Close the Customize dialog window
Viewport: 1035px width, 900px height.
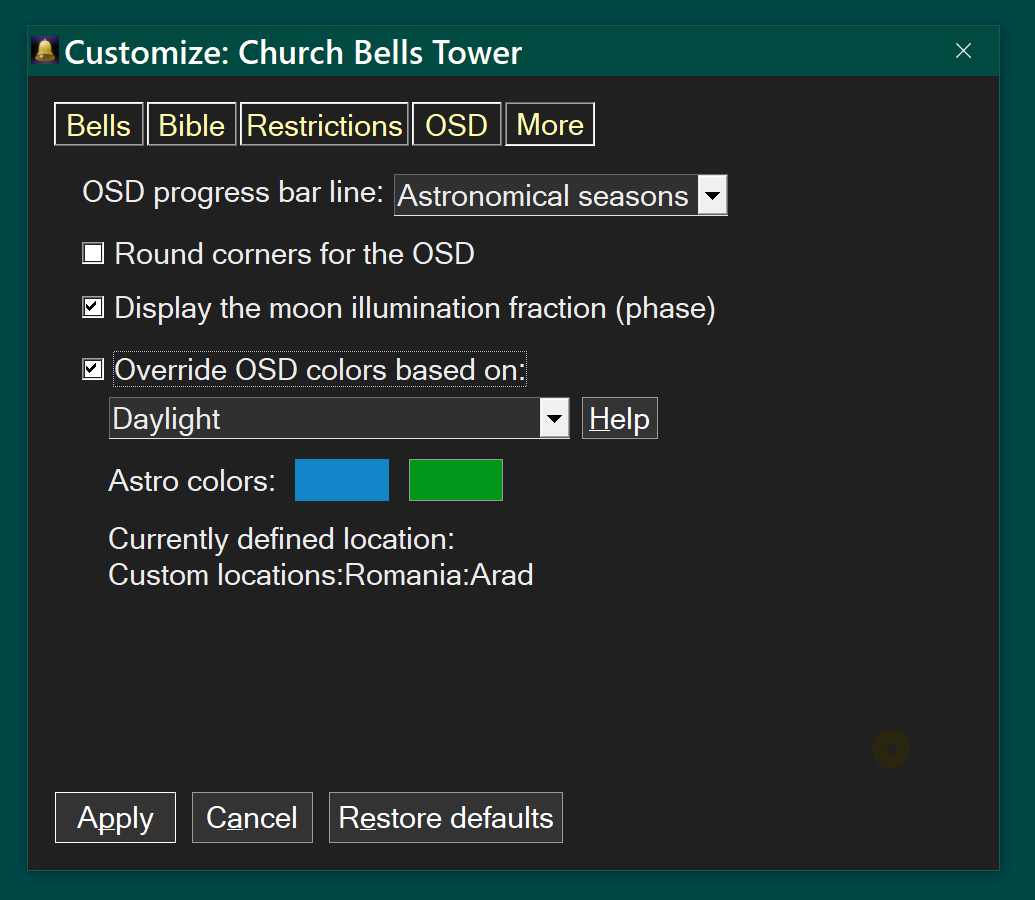point(963,51)
